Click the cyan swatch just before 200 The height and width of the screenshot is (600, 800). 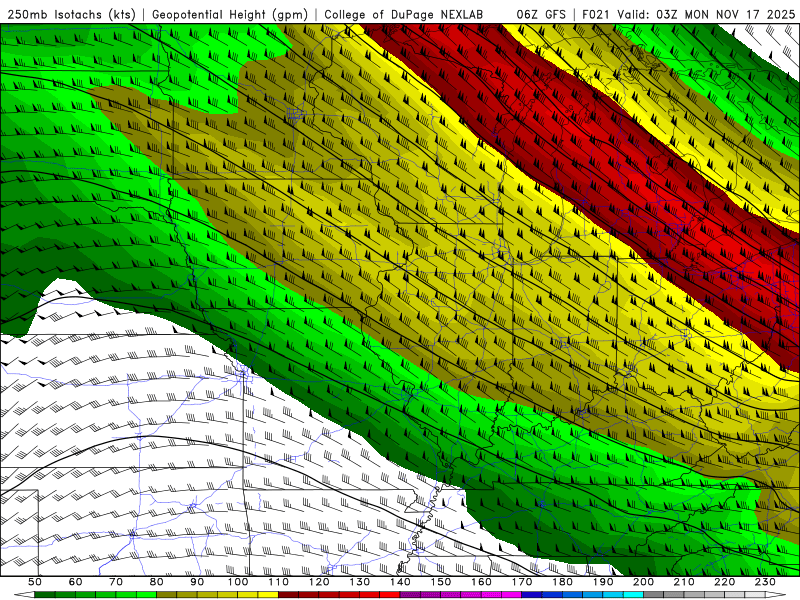[634, 595]
